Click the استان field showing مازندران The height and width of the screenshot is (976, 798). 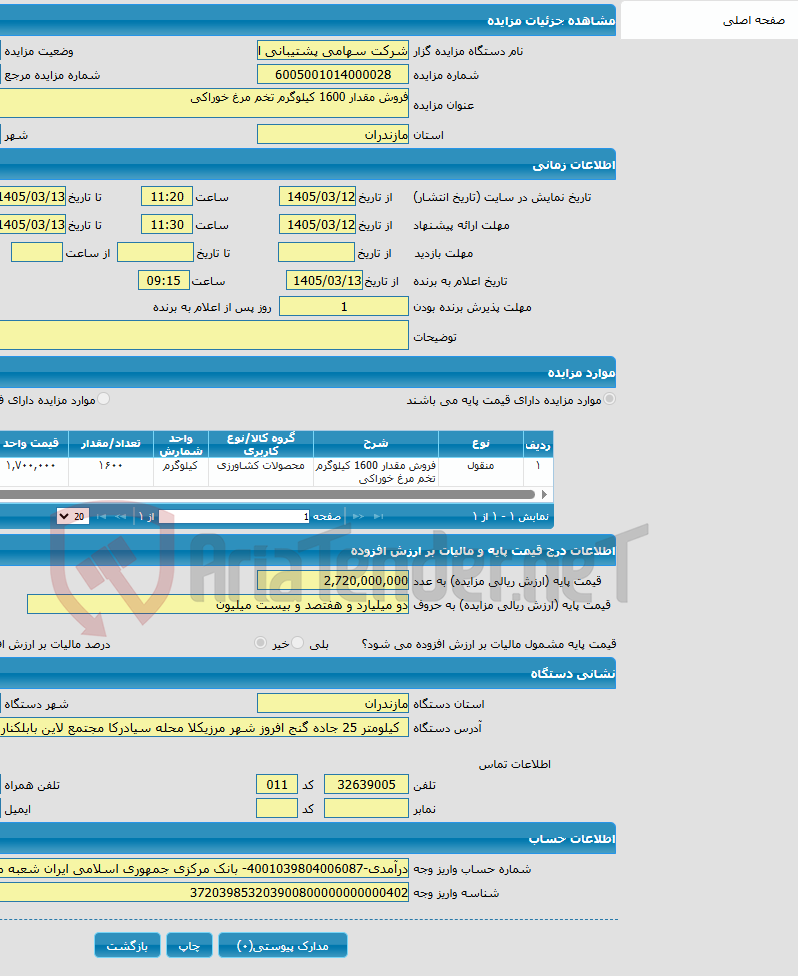tap(333, 134)
